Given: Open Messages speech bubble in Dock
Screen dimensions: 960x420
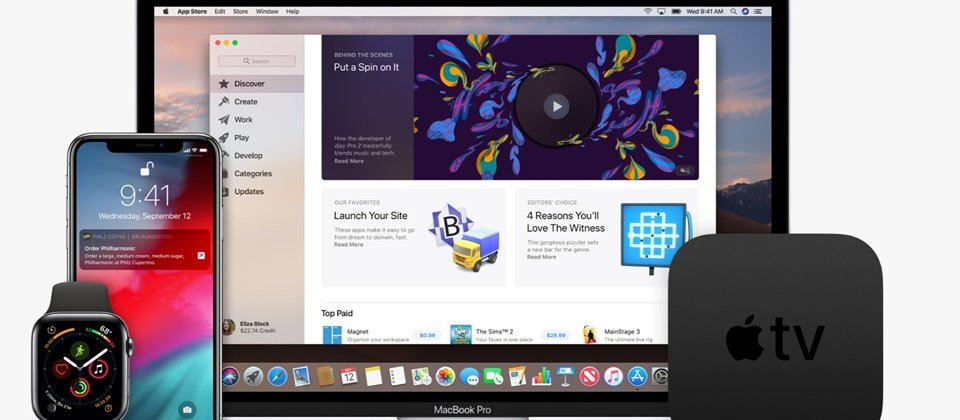Looking at the screenshot, I should [469, 376].
